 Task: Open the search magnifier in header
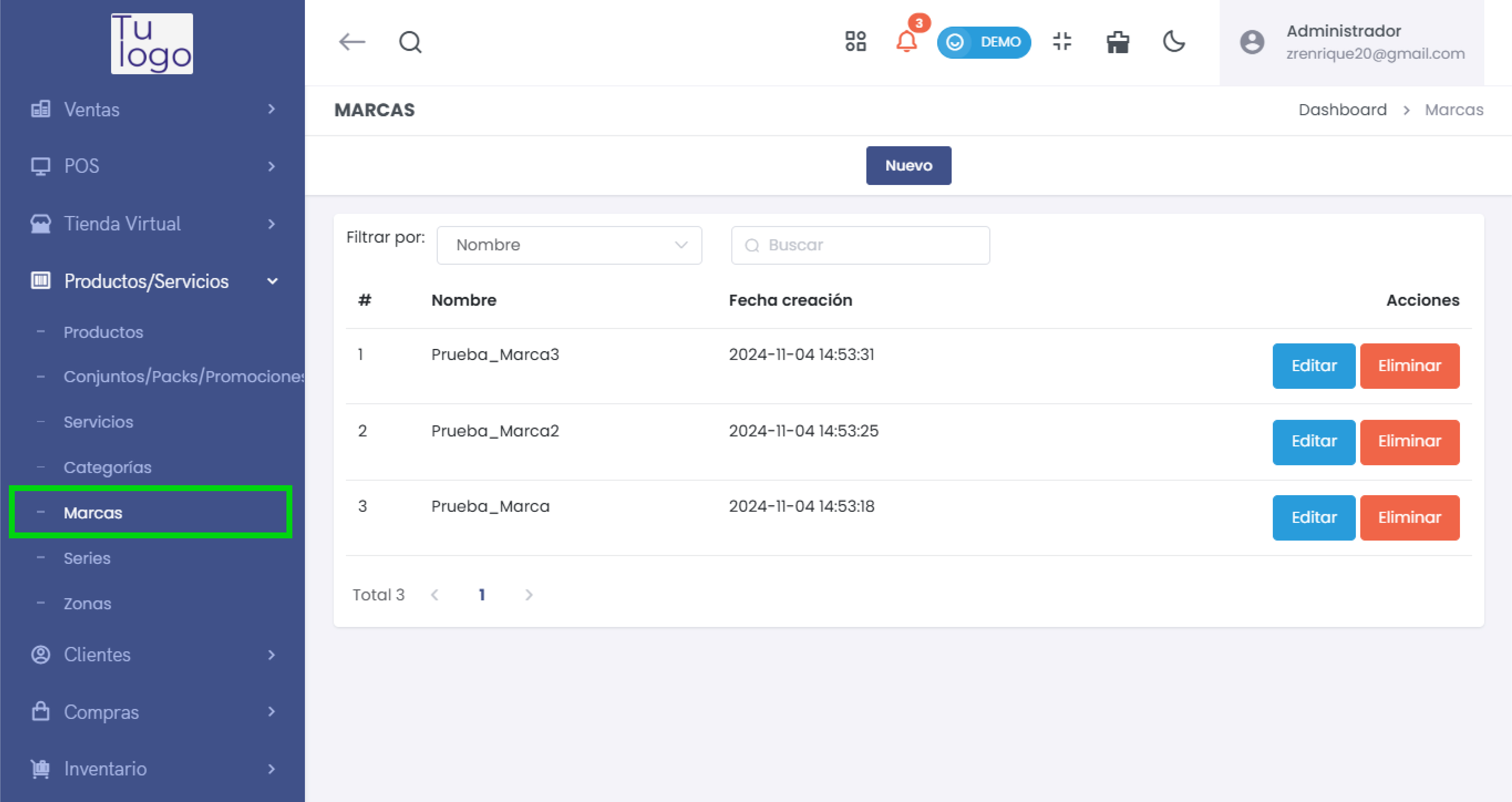[410, 42]
